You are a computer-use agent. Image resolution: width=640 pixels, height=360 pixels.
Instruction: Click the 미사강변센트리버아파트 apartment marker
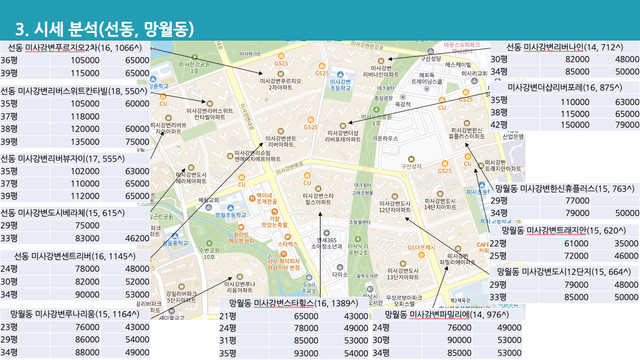281,131
